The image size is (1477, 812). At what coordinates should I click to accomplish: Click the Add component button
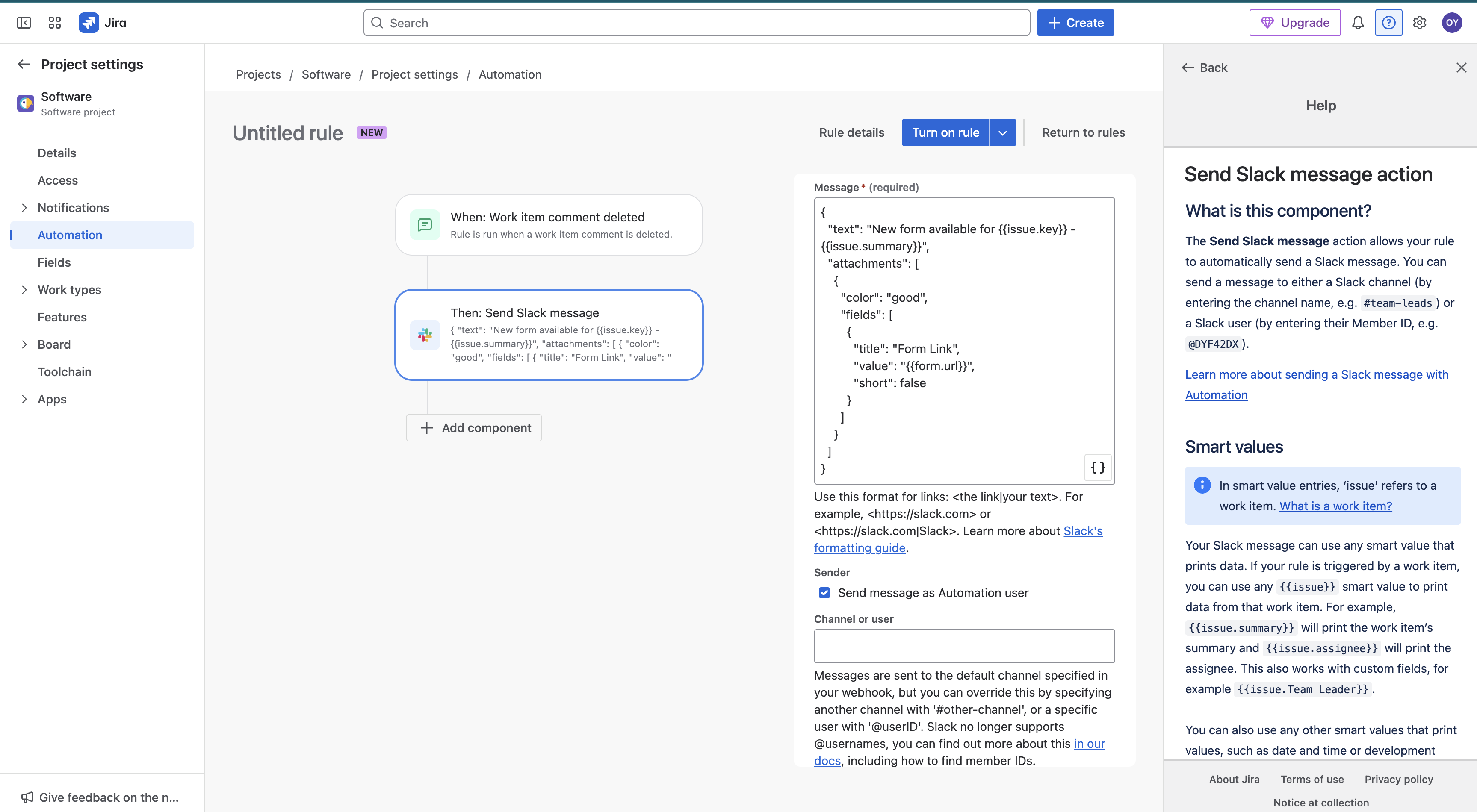[x=474, y=427]
